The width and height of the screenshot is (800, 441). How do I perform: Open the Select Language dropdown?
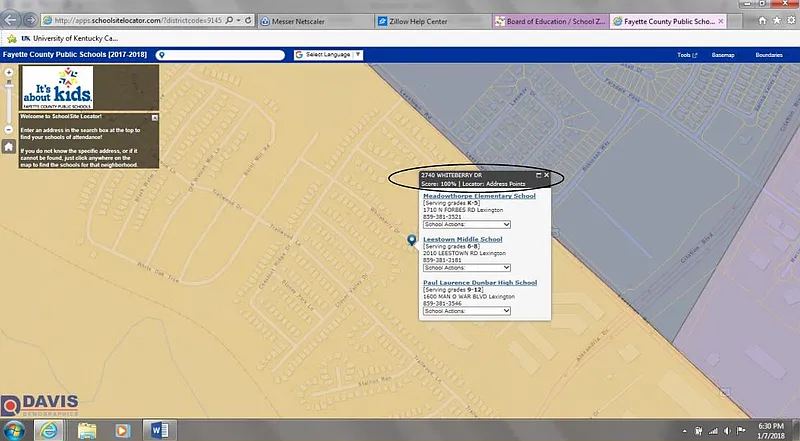[x=329, y=55]
